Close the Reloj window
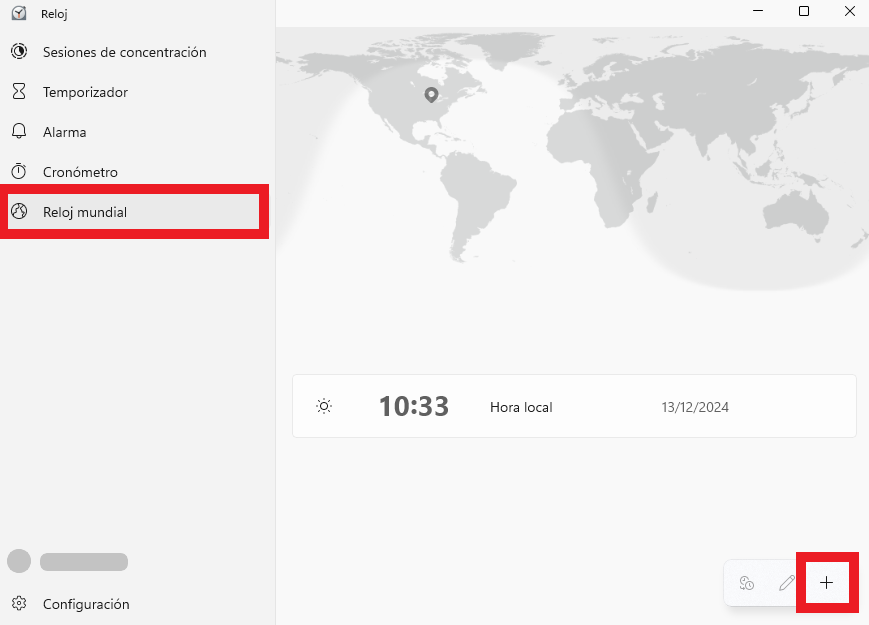The image size is (869, 625). (848, 12)
